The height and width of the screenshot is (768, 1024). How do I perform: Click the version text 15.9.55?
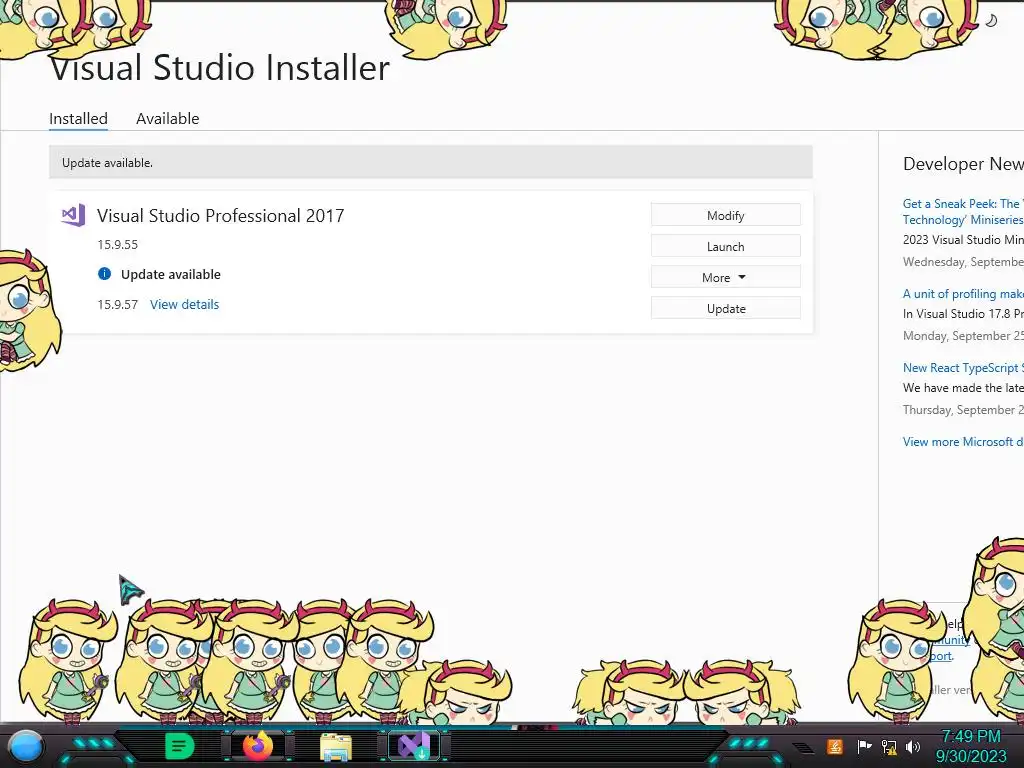(x=118, y=244)
